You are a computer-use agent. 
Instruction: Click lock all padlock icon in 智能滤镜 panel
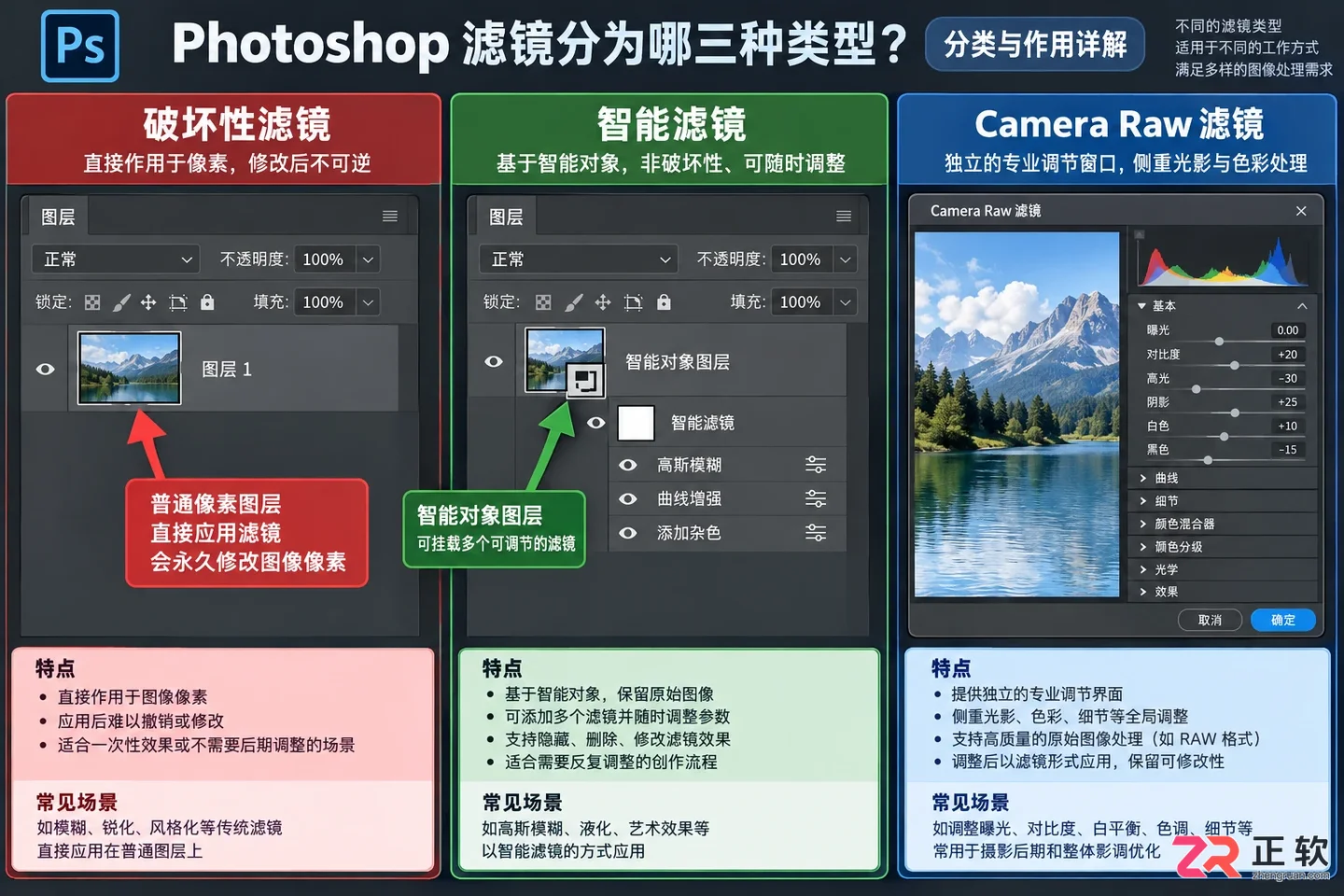664,301
